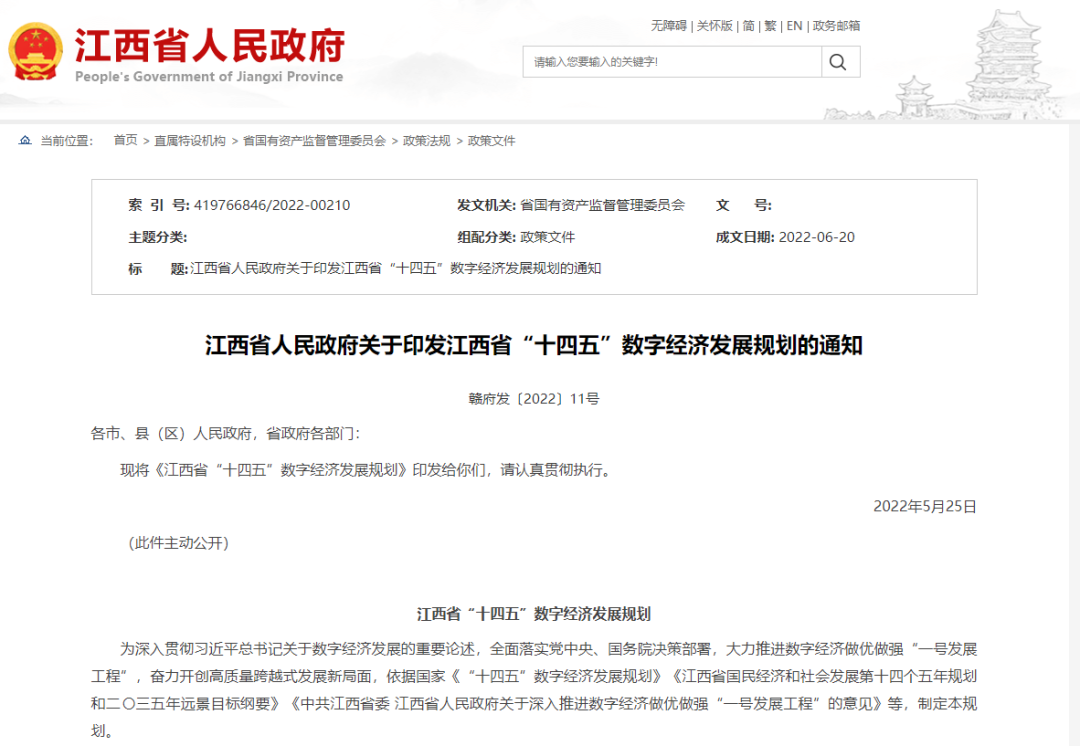Click the 标题 field title text in info box
This screenshot has width=1080, height=746.
pyautogui.click(x=395, y=269)
